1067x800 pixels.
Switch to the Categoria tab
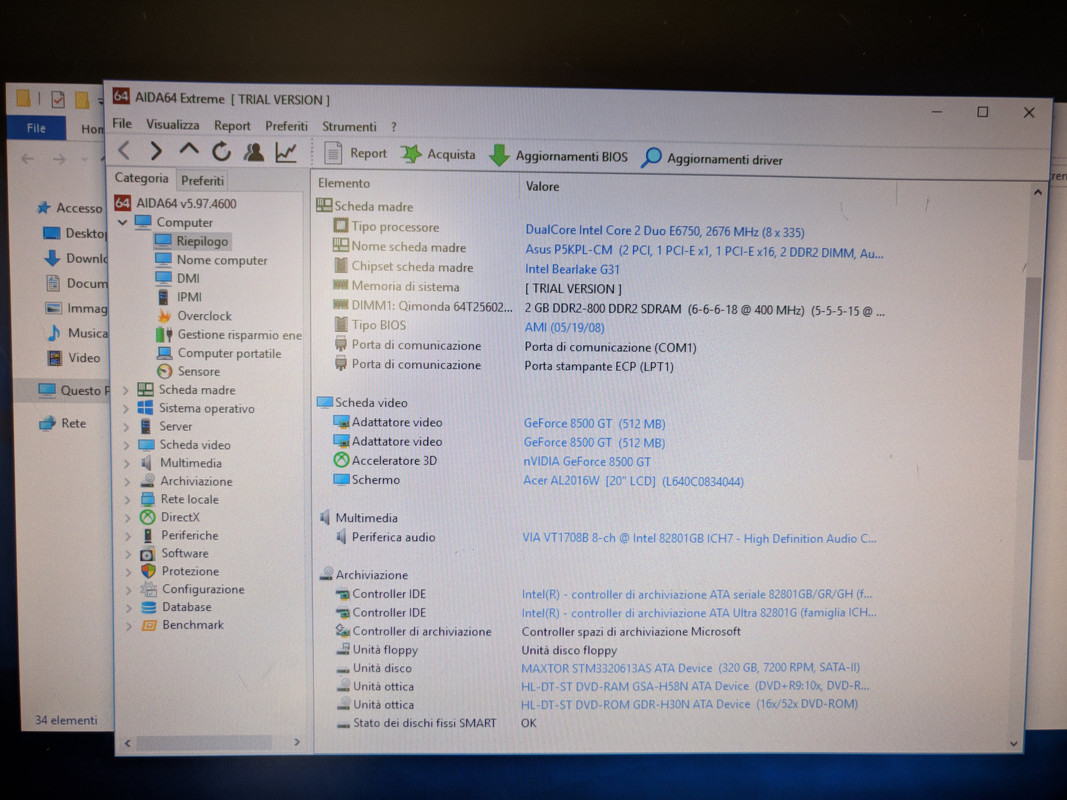click(141, 178)
